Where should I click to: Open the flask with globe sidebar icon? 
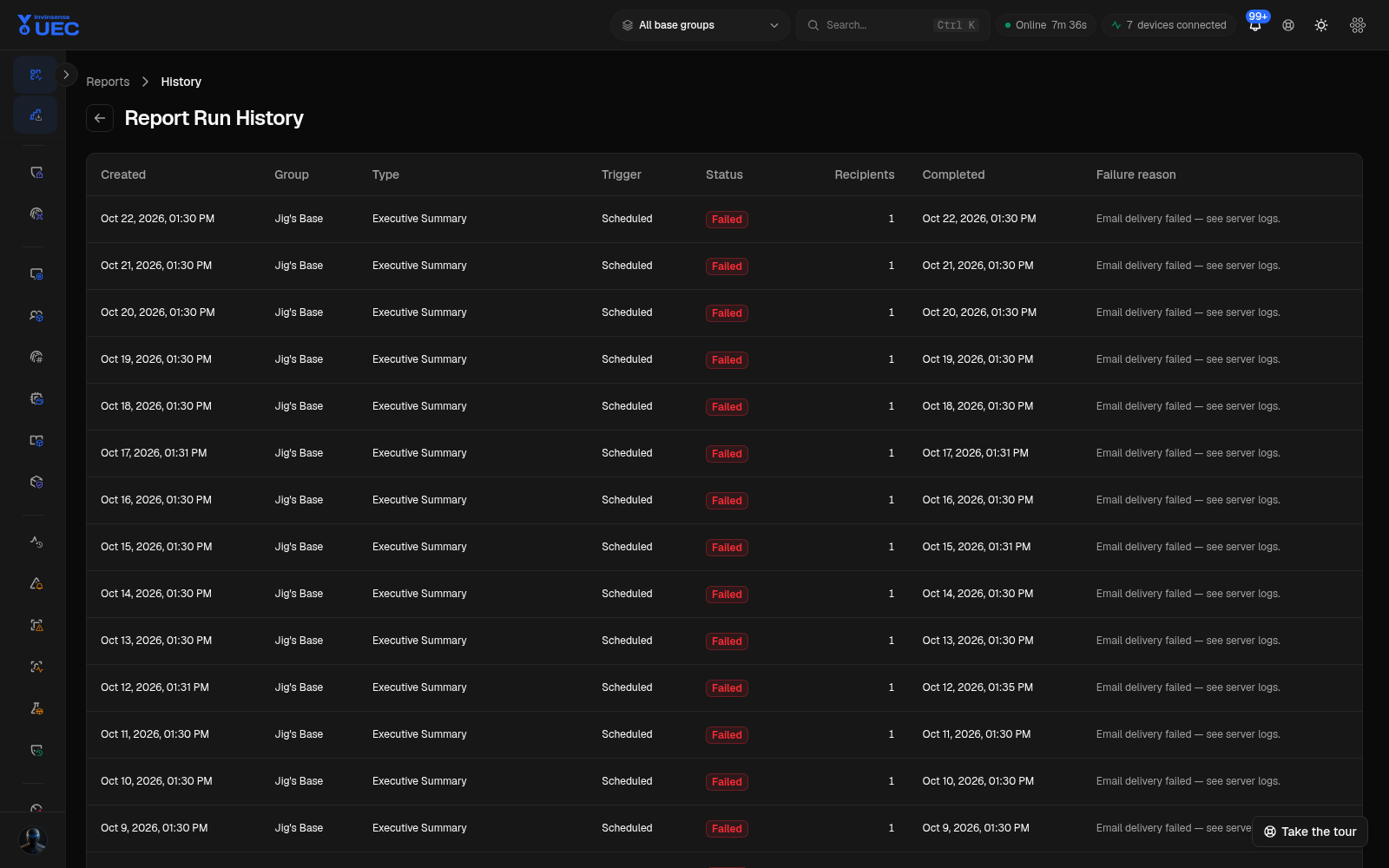(x=36, y=708)
